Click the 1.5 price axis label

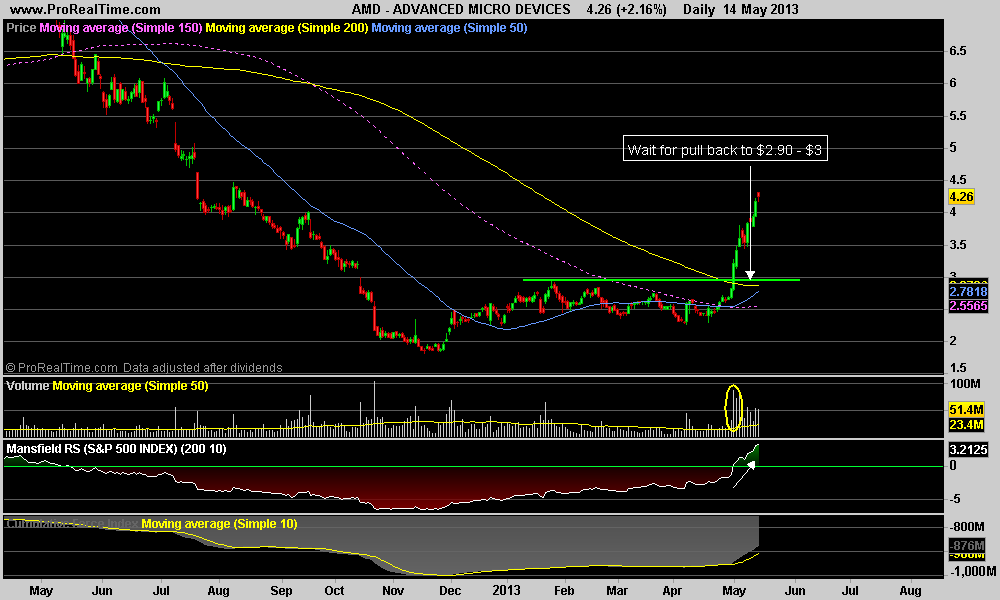pyautogui.click(x=957, y=368)
